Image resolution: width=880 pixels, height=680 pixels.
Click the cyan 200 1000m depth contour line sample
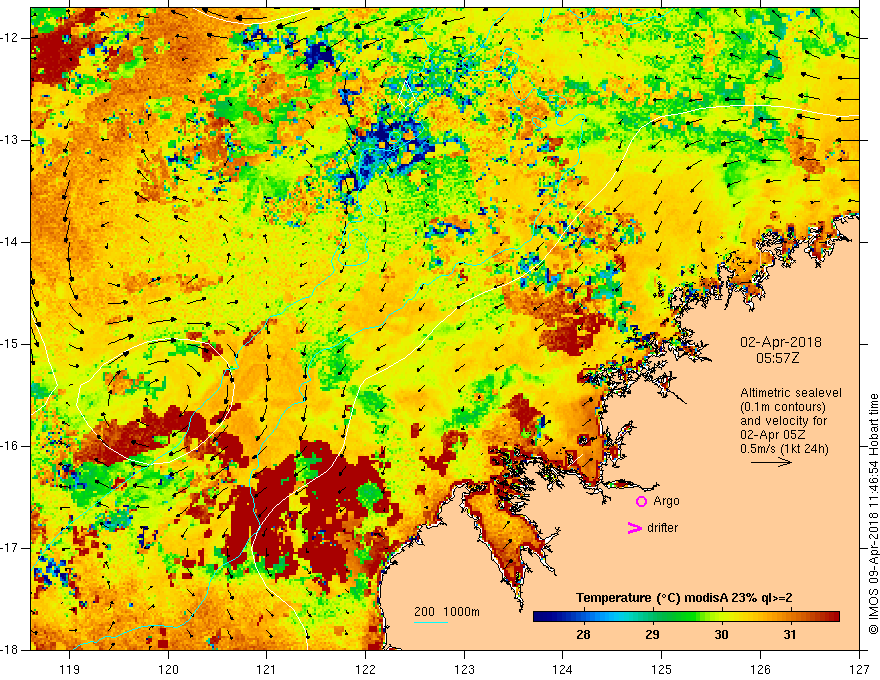click(x=431, y=622)
